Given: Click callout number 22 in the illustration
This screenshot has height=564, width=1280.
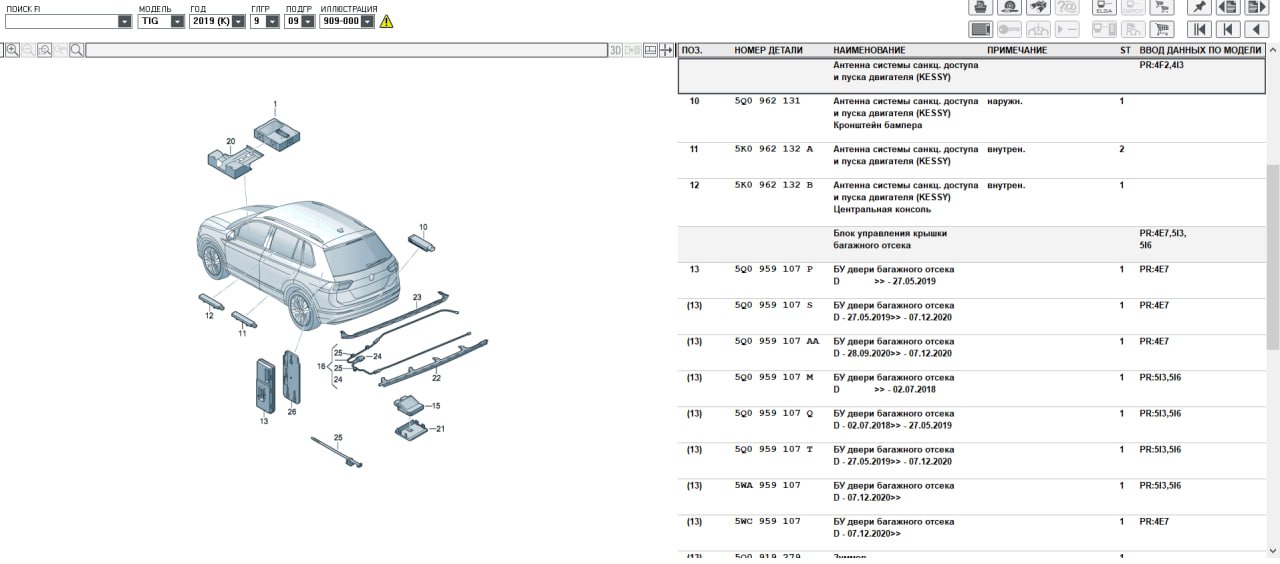Looking at the screenshot, I should point(436,377).
